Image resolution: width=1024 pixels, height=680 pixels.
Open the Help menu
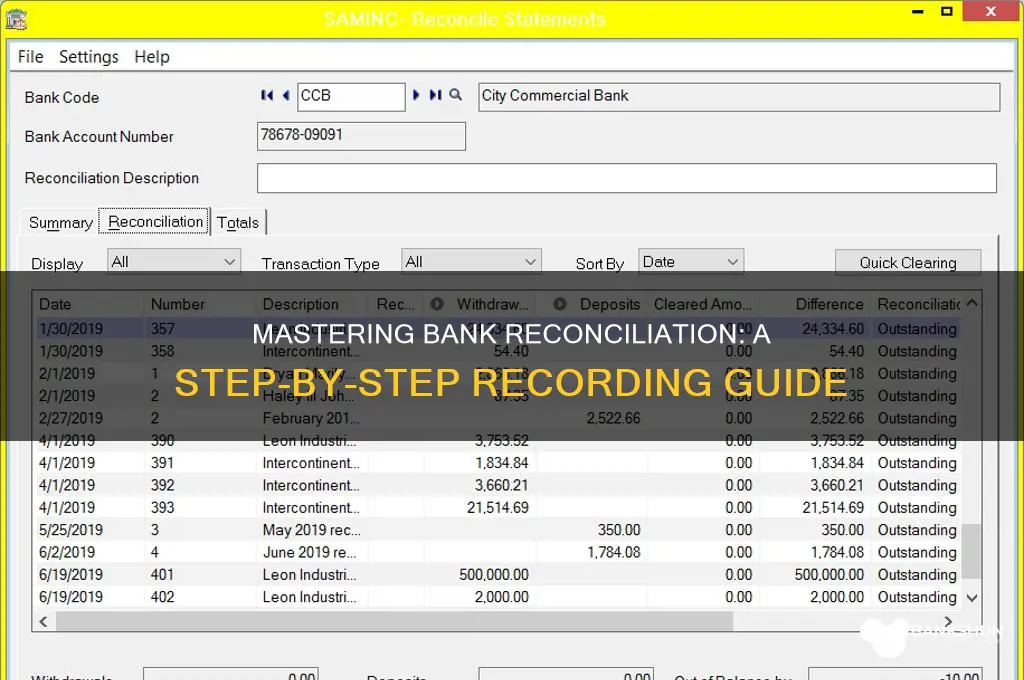coord(152,57)
